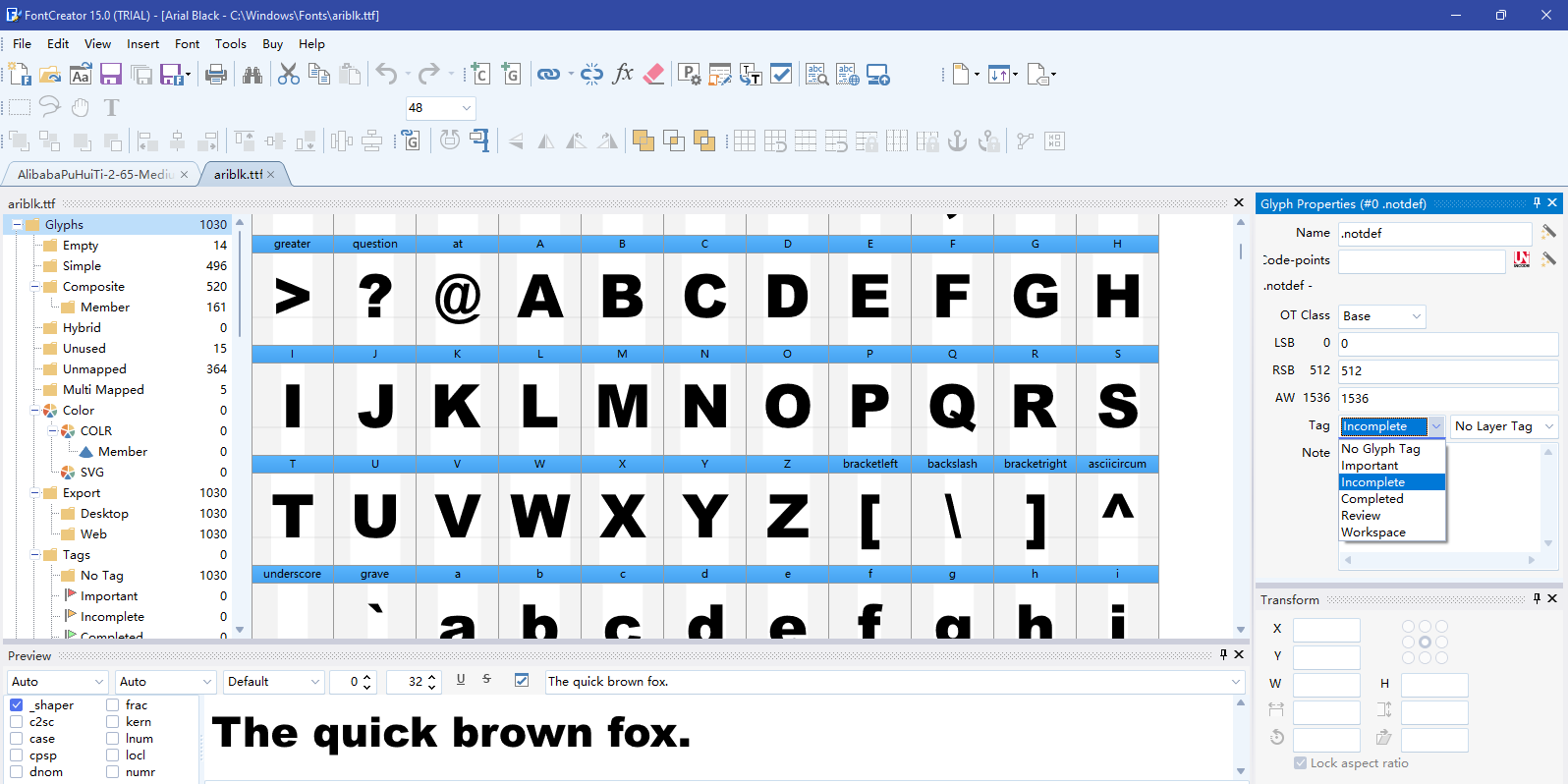
Task: Open the No Layer Tag dropdown
Action: [x=1549, y=425]
